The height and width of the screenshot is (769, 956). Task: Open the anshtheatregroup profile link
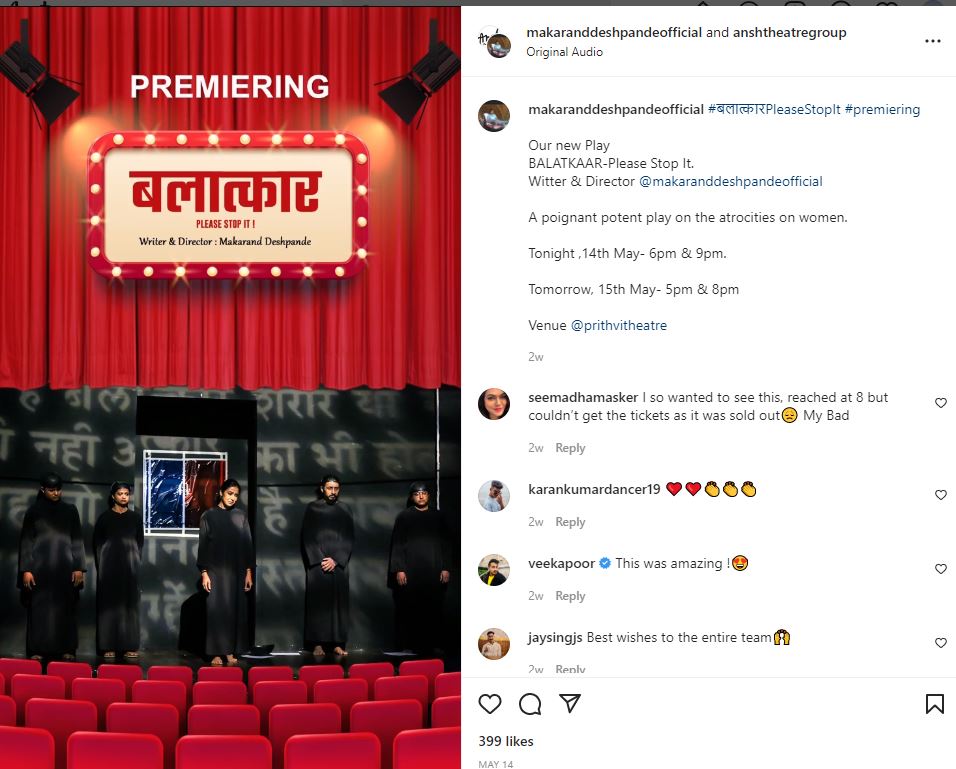tap(790, 32)
